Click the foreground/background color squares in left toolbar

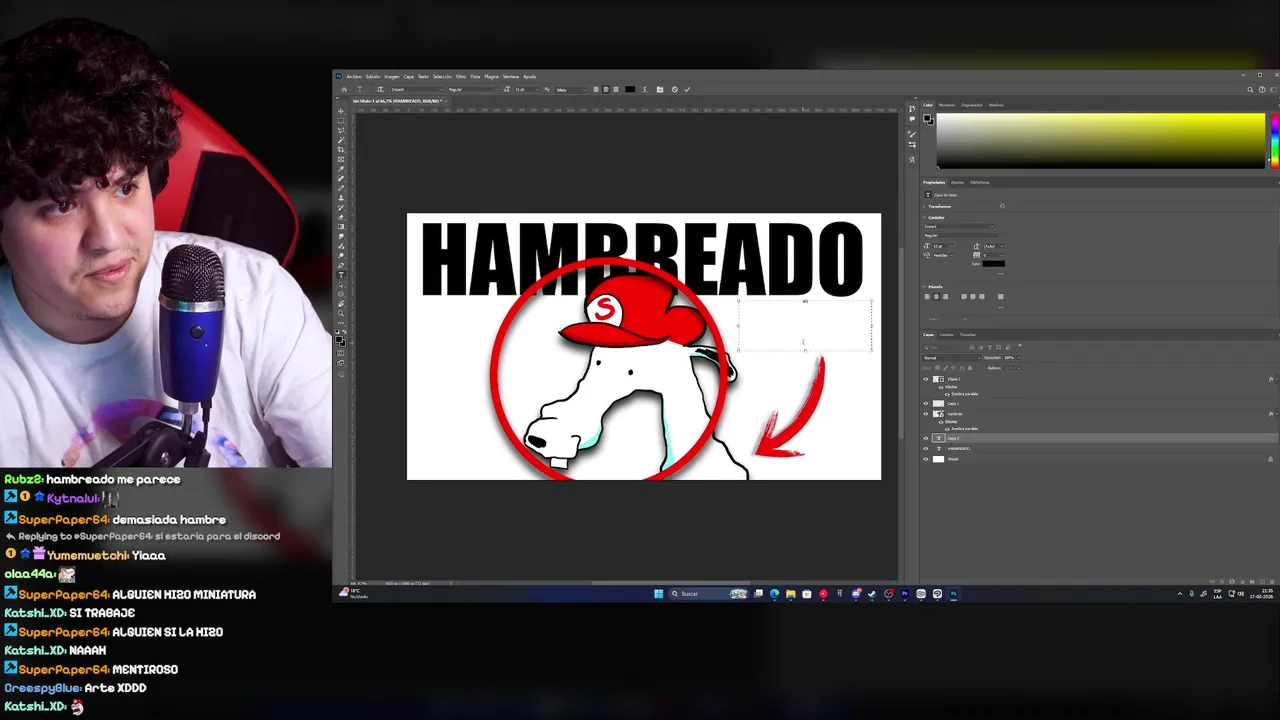click(x=341, y=341)
